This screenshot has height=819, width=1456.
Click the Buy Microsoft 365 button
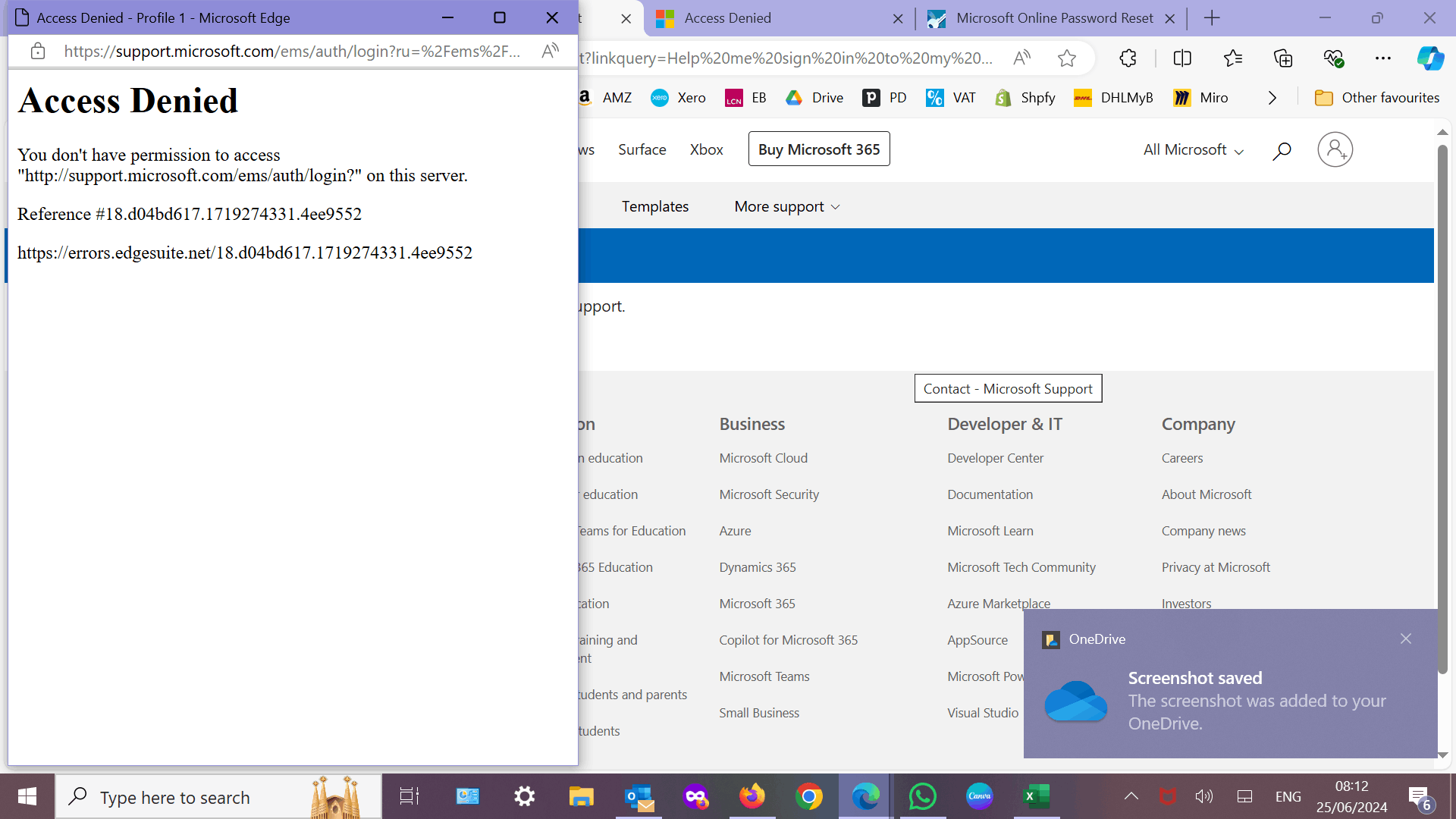[819, 149]
